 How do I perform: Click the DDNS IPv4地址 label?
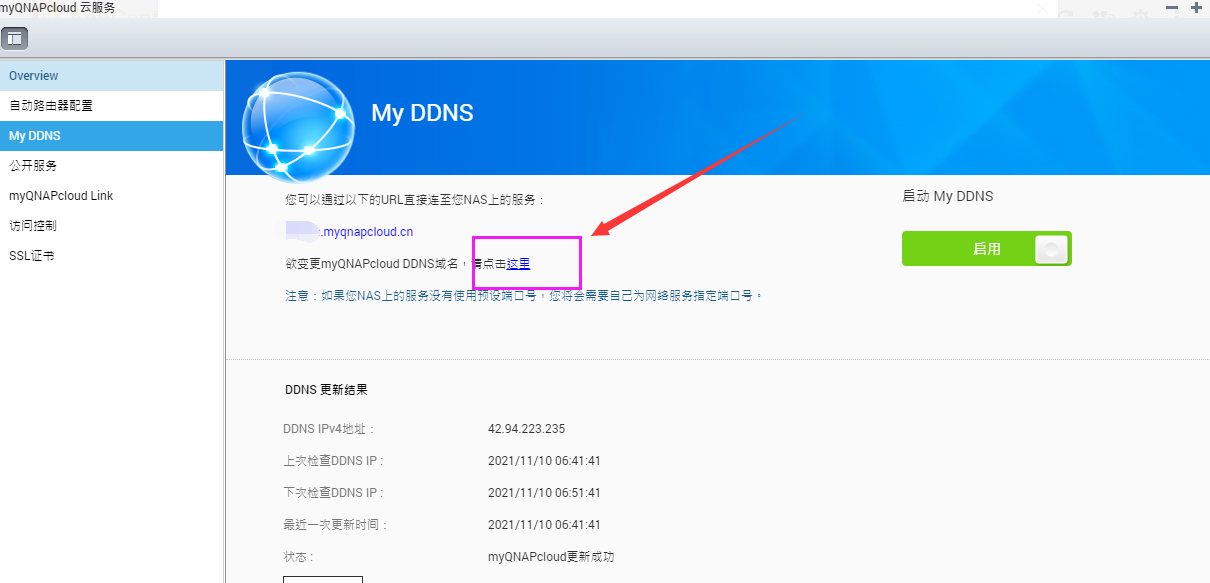[x=329, y=429]
